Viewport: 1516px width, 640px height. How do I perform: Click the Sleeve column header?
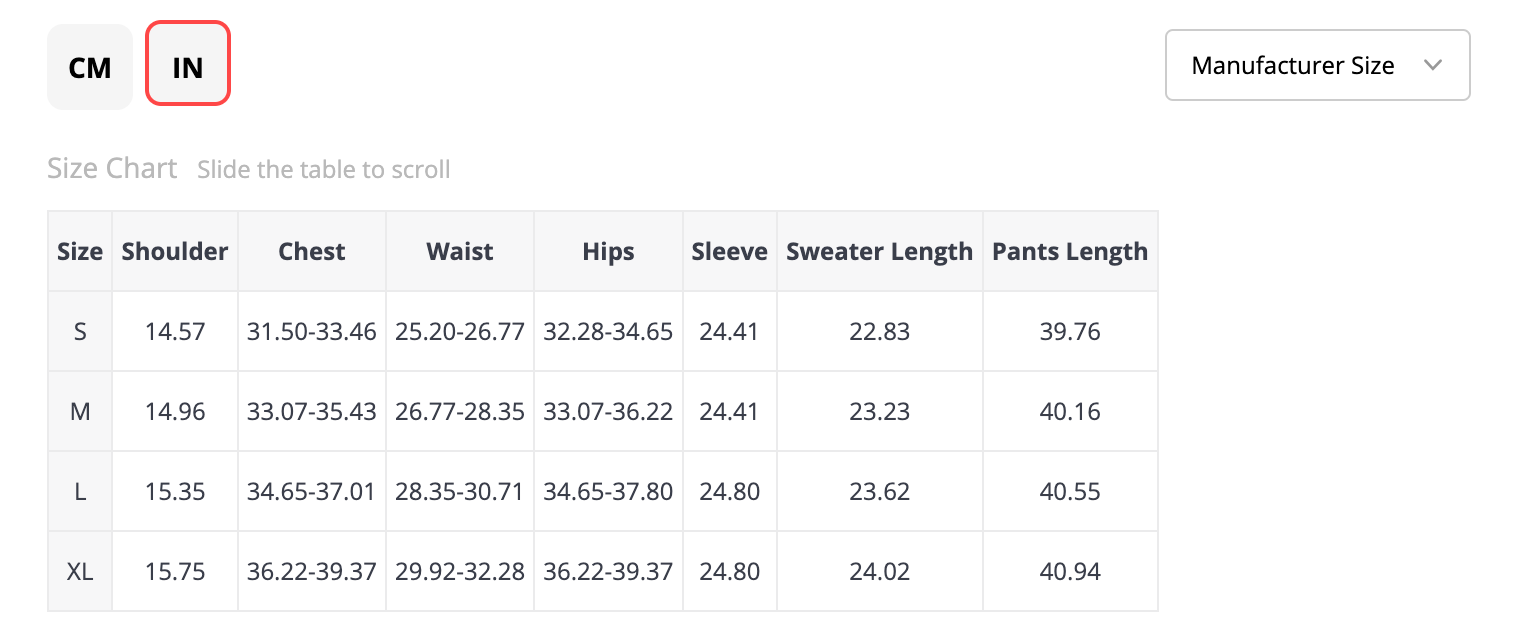point(729,251)
